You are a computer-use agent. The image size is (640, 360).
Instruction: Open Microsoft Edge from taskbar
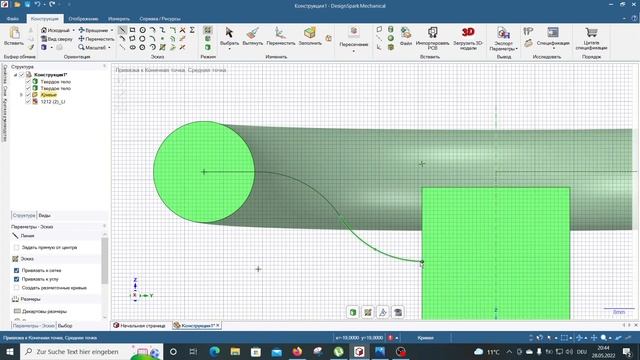[214, 351]
